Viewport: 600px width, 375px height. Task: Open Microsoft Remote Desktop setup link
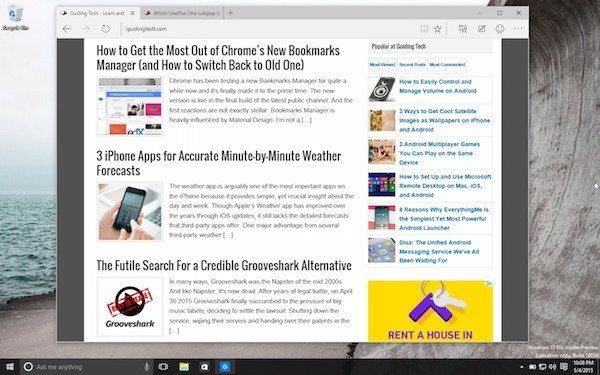tap(445, 186)
